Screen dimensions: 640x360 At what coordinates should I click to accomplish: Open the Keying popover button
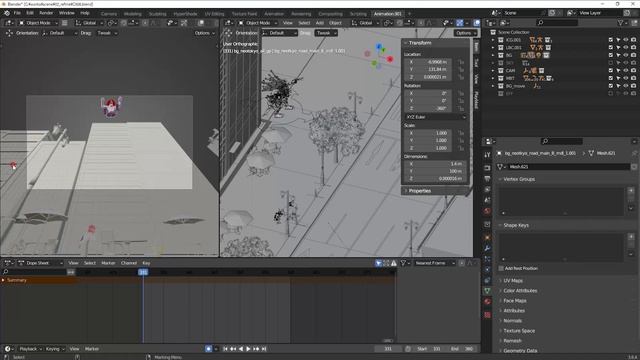[55, 349]
